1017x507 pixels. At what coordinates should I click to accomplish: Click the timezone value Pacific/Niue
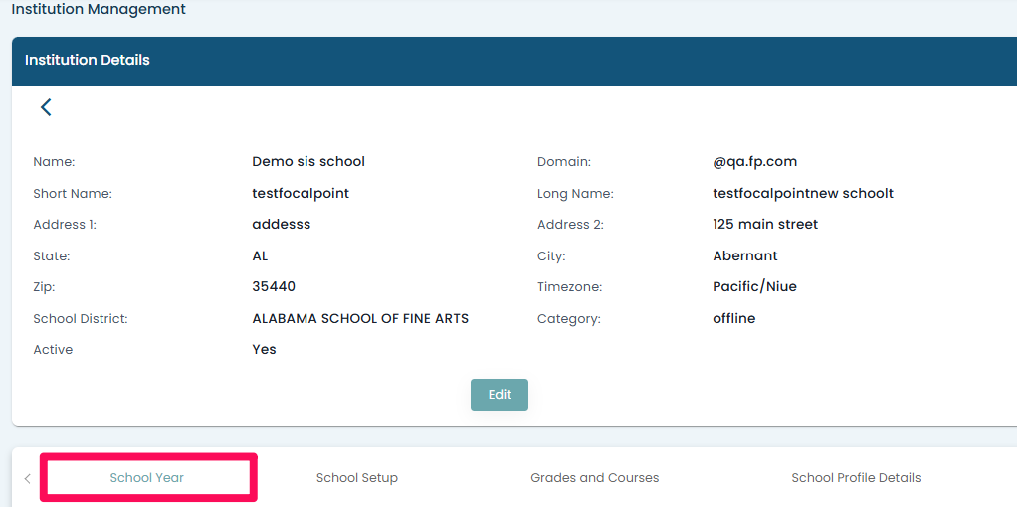pyautogui.click(x=754, y=287)
